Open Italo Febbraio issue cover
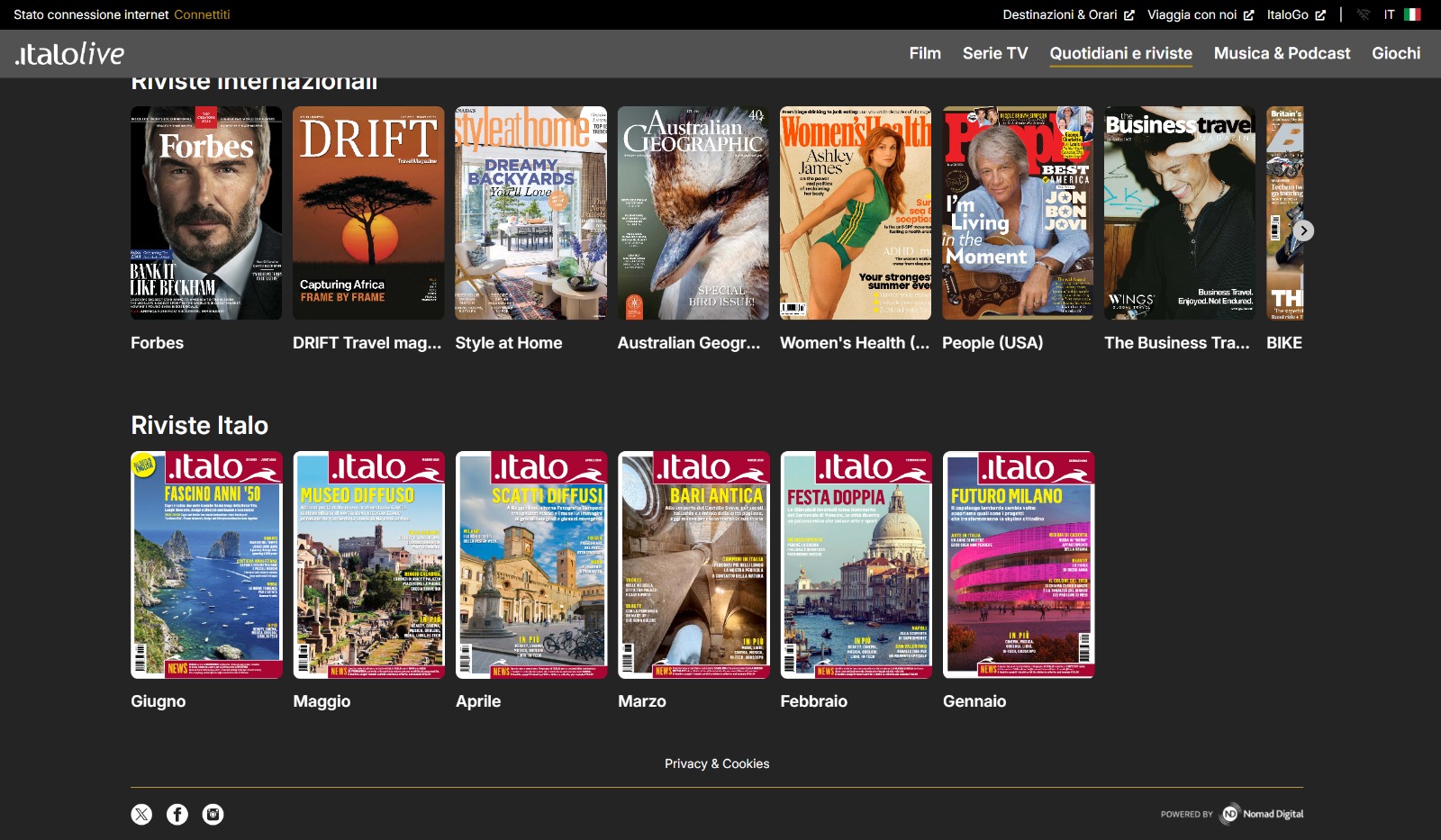This screenshot has width=1441, height=840. point(856,565)
